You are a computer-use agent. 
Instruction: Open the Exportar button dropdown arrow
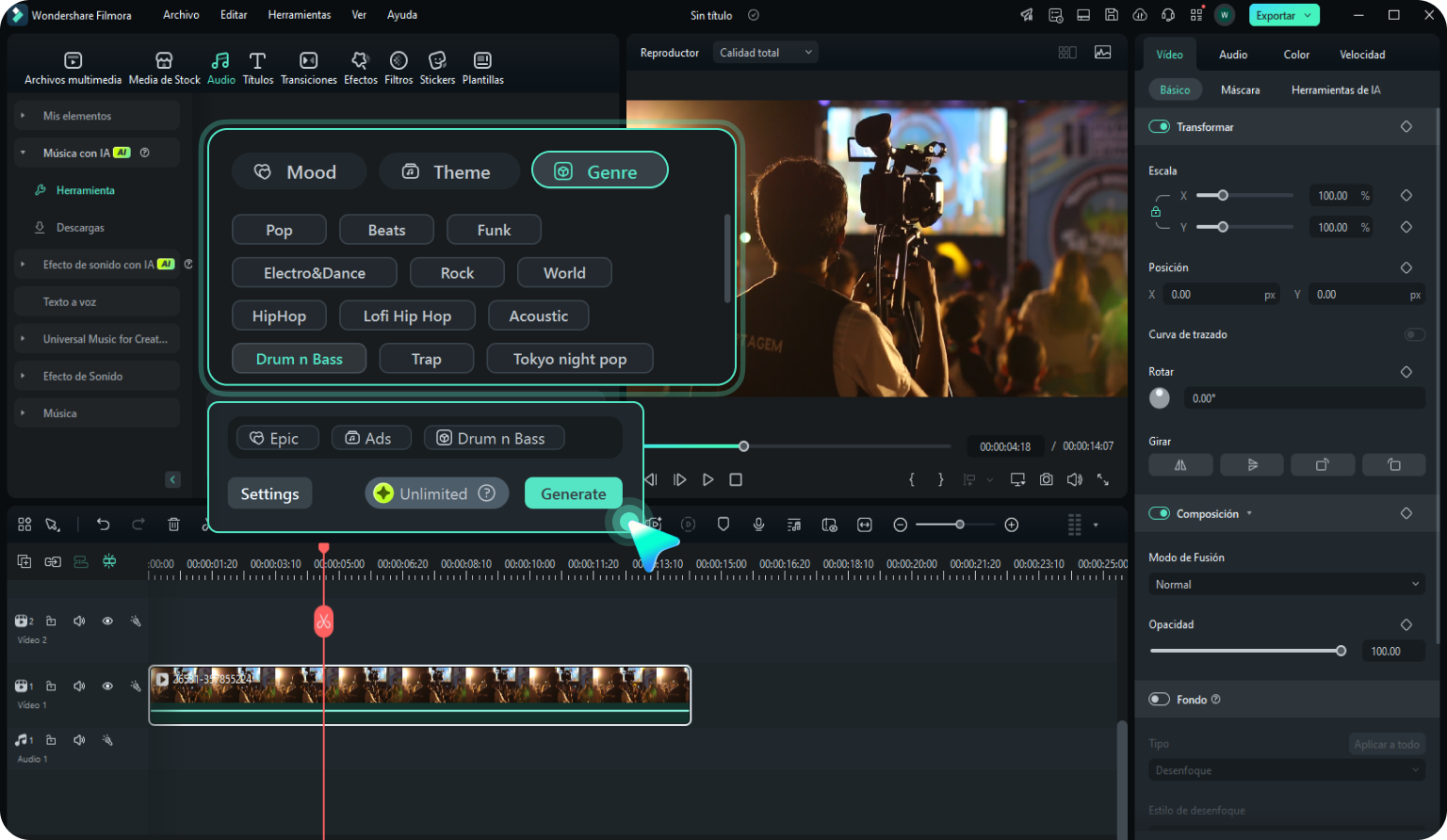(x=1308, y=15)
